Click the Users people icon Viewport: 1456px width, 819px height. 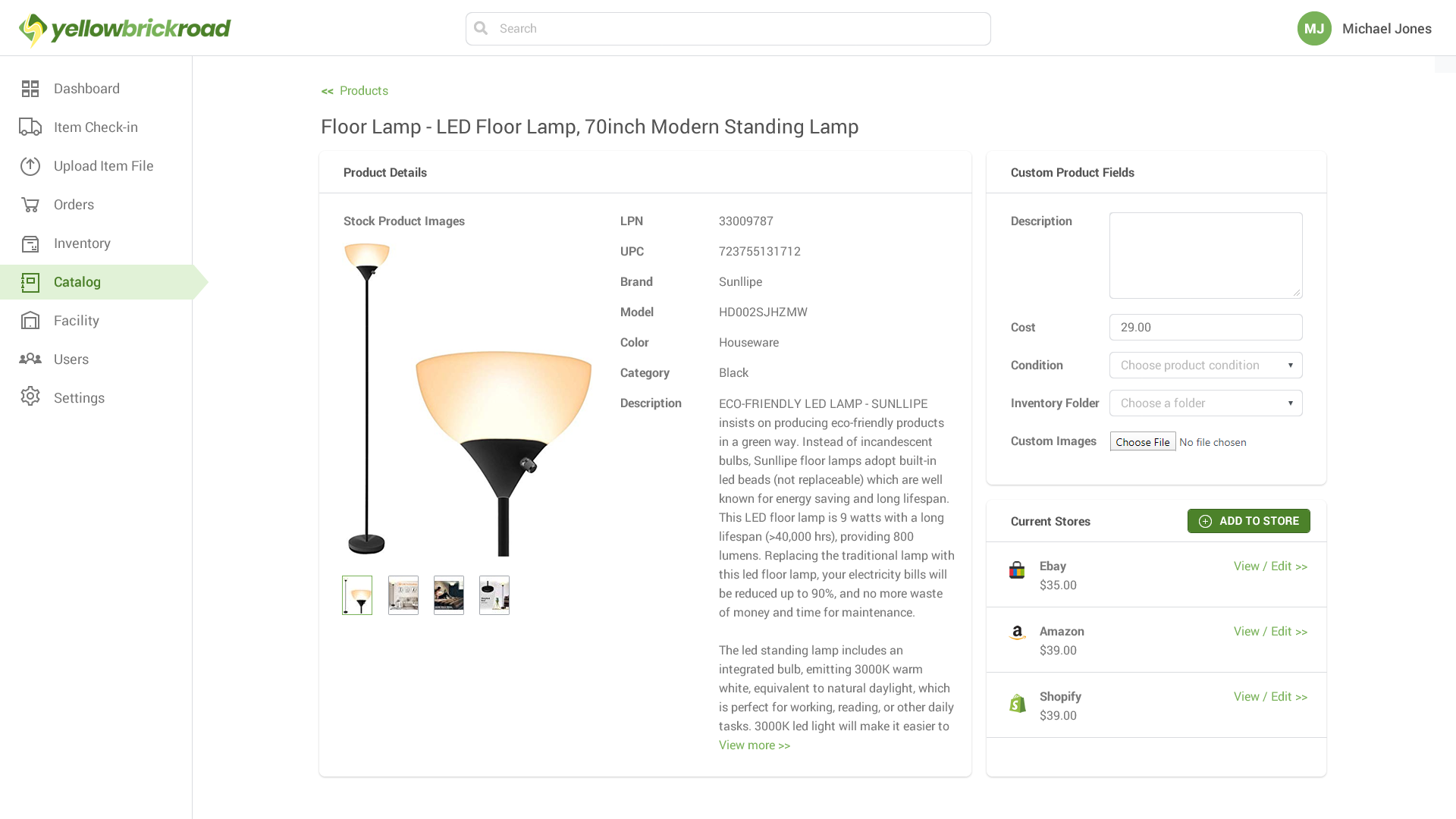(30, 359)
